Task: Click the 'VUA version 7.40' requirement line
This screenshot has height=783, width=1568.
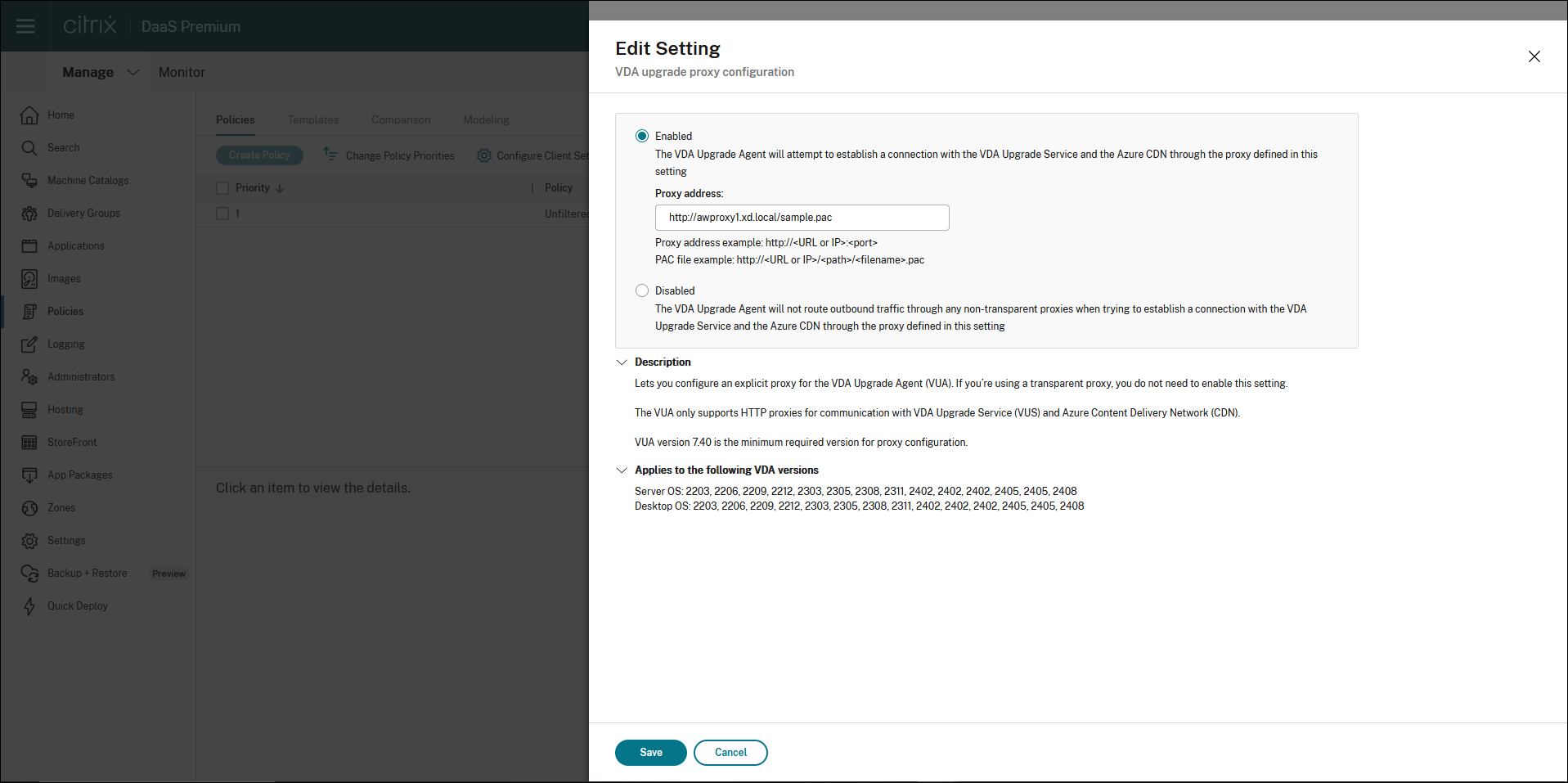Action: point(802,443)
